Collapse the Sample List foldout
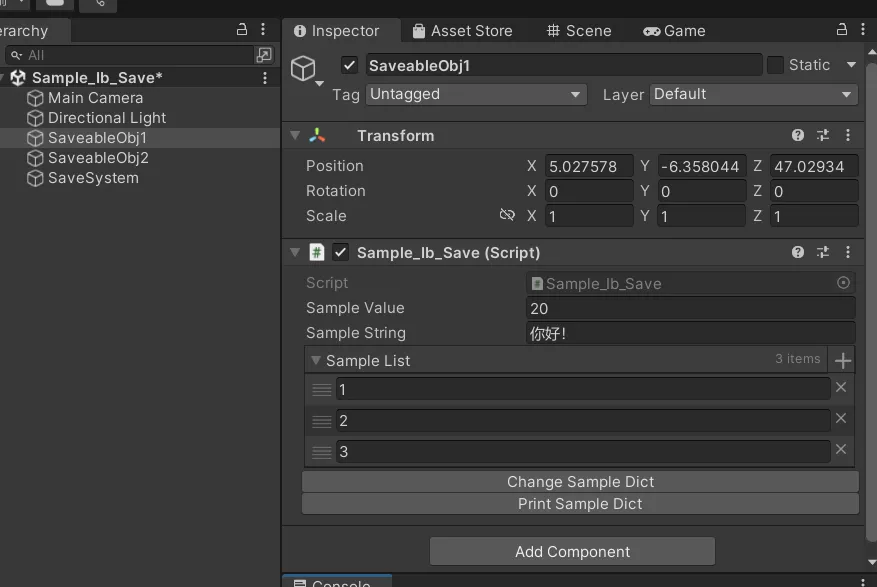This screenshot has width=877, height=587. pos(315,361)
